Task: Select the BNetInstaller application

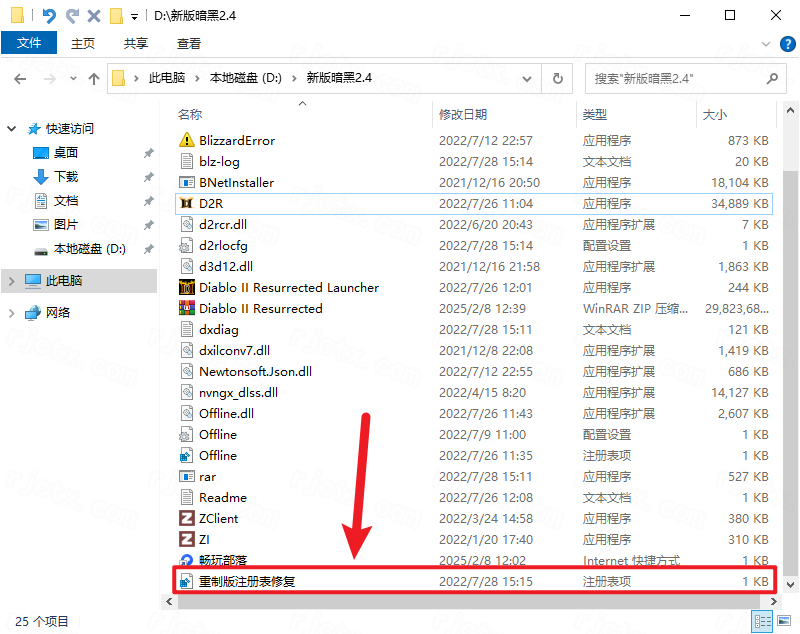Action: click(236, 182)
